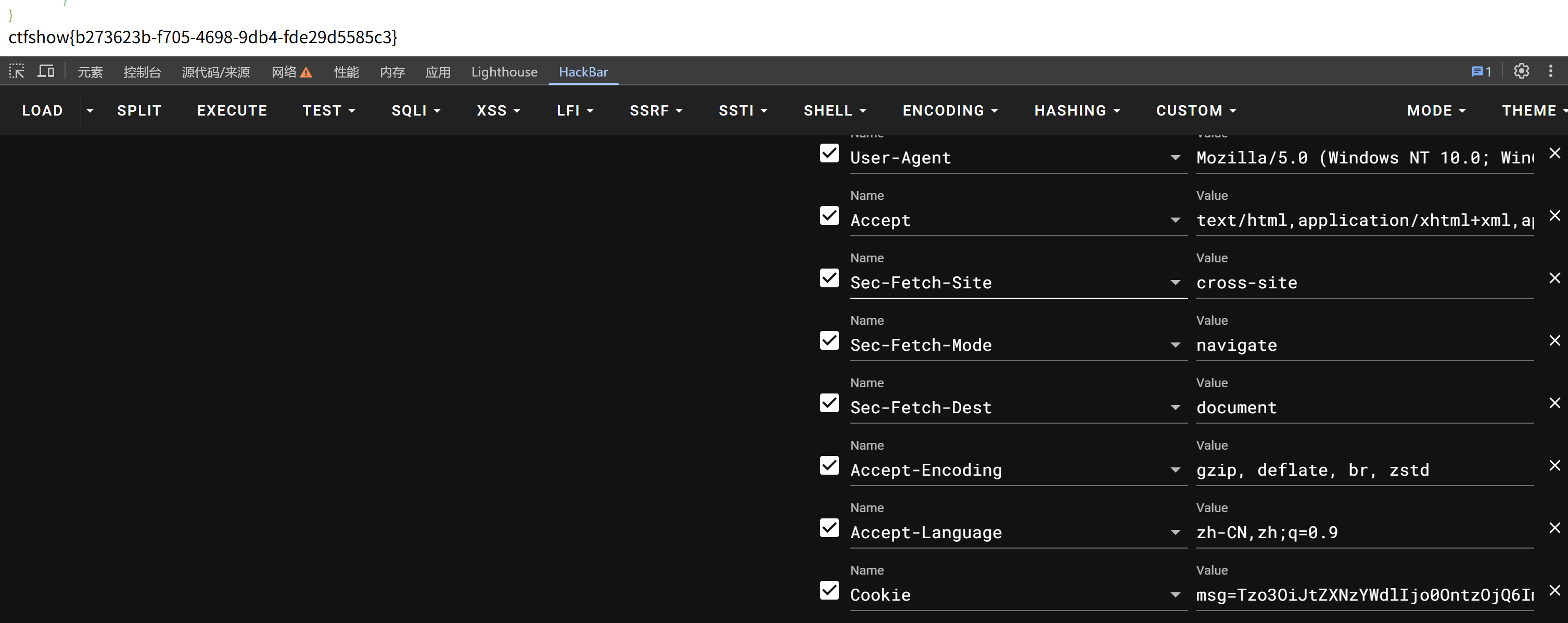Expand the LOAD button arrow dropdown

tap(90, 110)
